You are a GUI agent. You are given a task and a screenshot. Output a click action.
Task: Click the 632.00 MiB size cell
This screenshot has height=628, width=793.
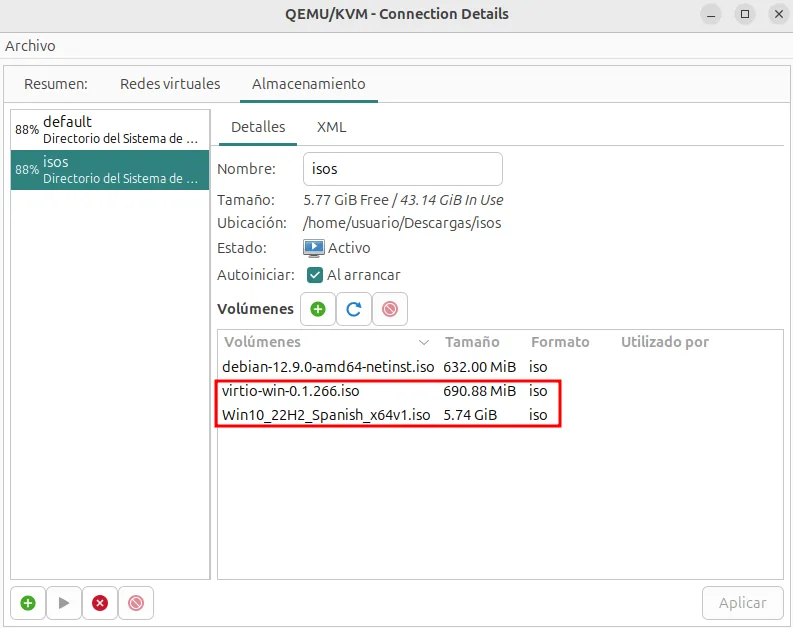(x=479, y=367)
